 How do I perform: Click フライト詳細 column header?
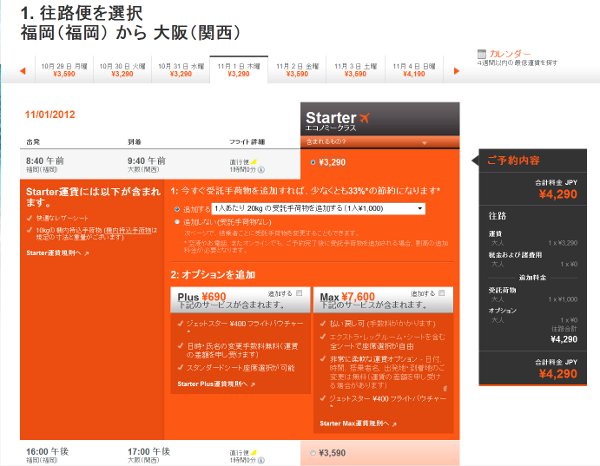[x=247, y=142]
